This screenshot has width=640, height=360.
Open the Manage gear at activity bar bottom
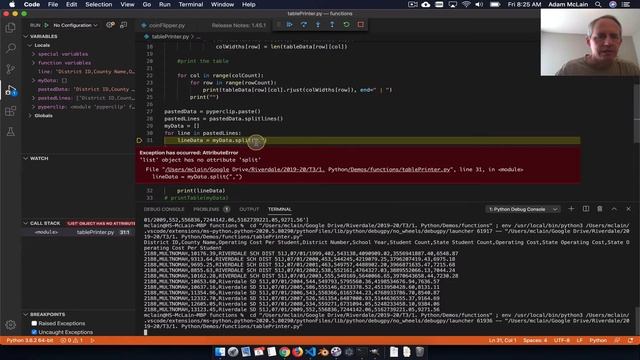pos(11,324)
